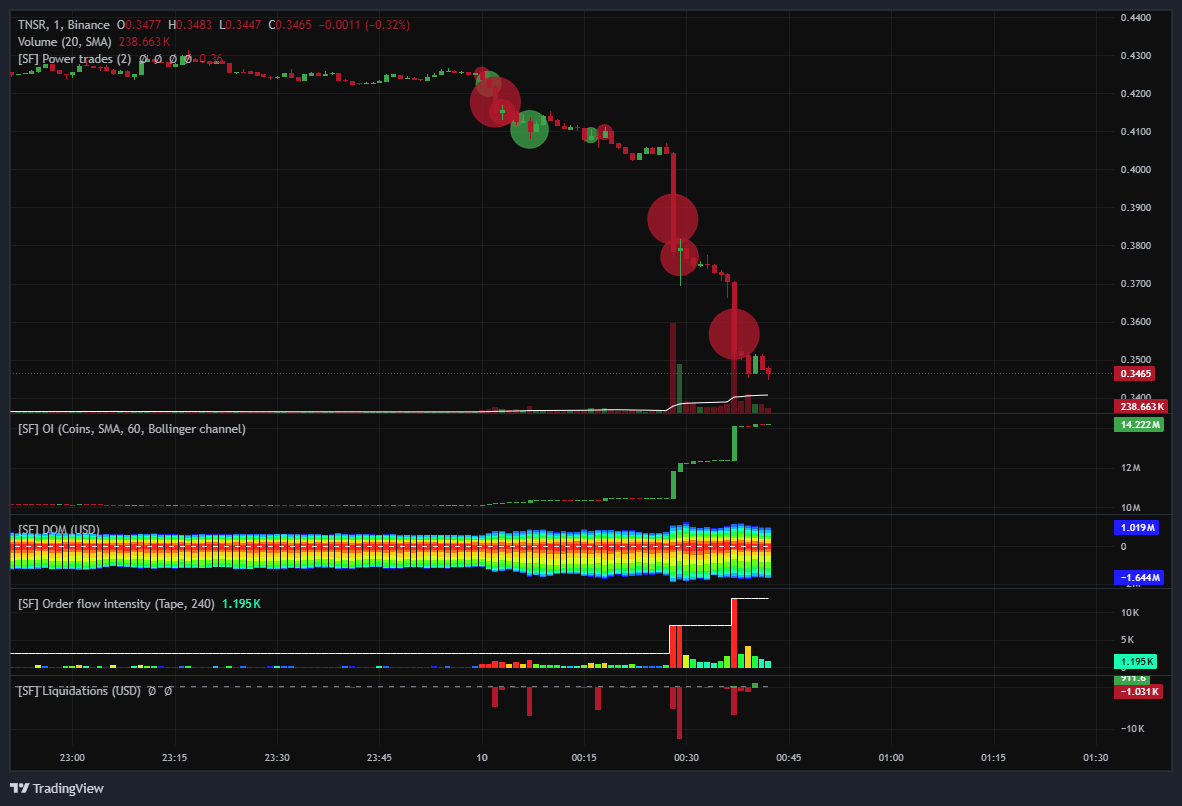Click the 0.3900 price axis label

(1135, 207)
